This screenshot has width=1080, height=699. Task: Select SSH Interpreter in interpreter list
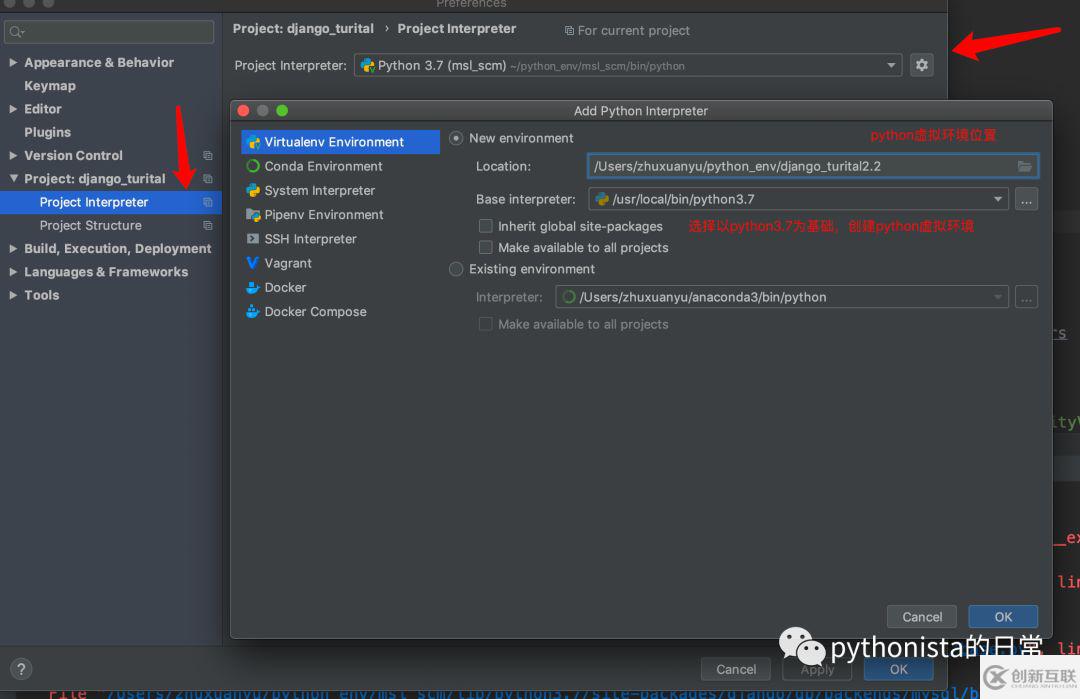pos(340,239)
